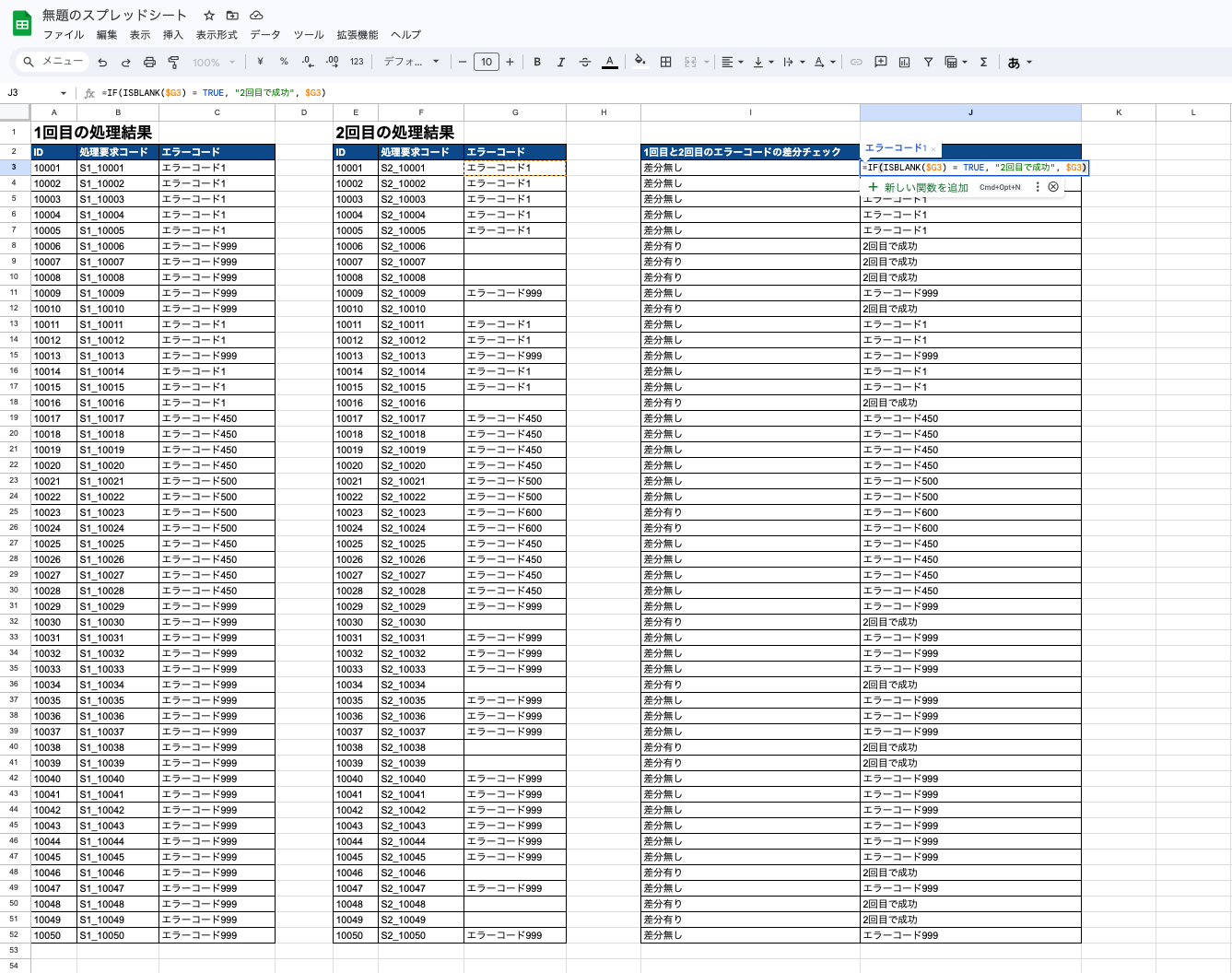Open the ヘルプ menu

click(405, 35)
